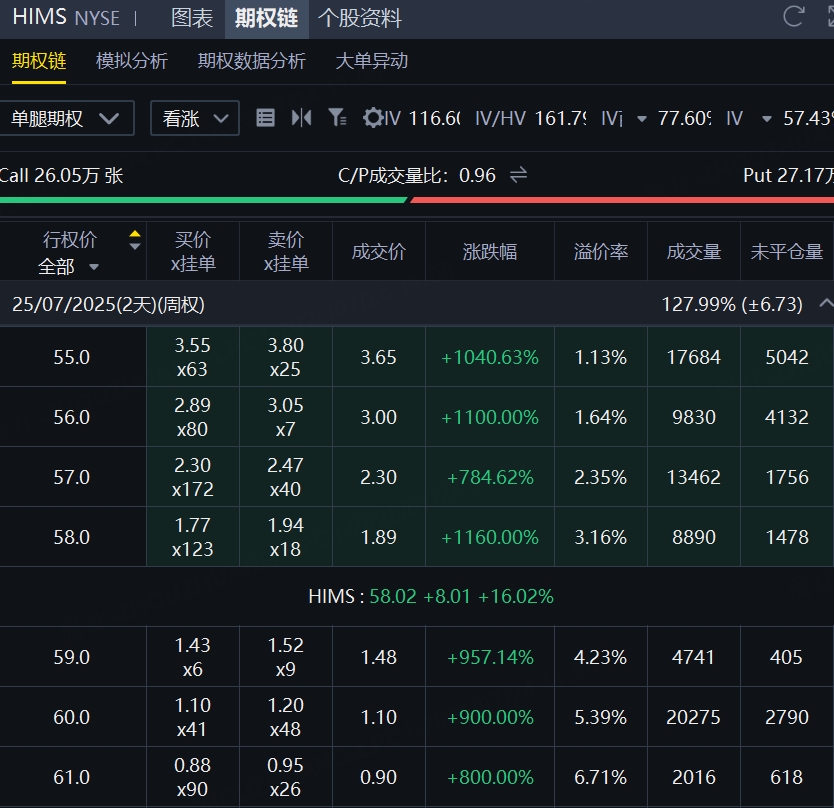
Task: Switch to the mirrored T-quote layout icon
Action: click(x=302, y=118)
